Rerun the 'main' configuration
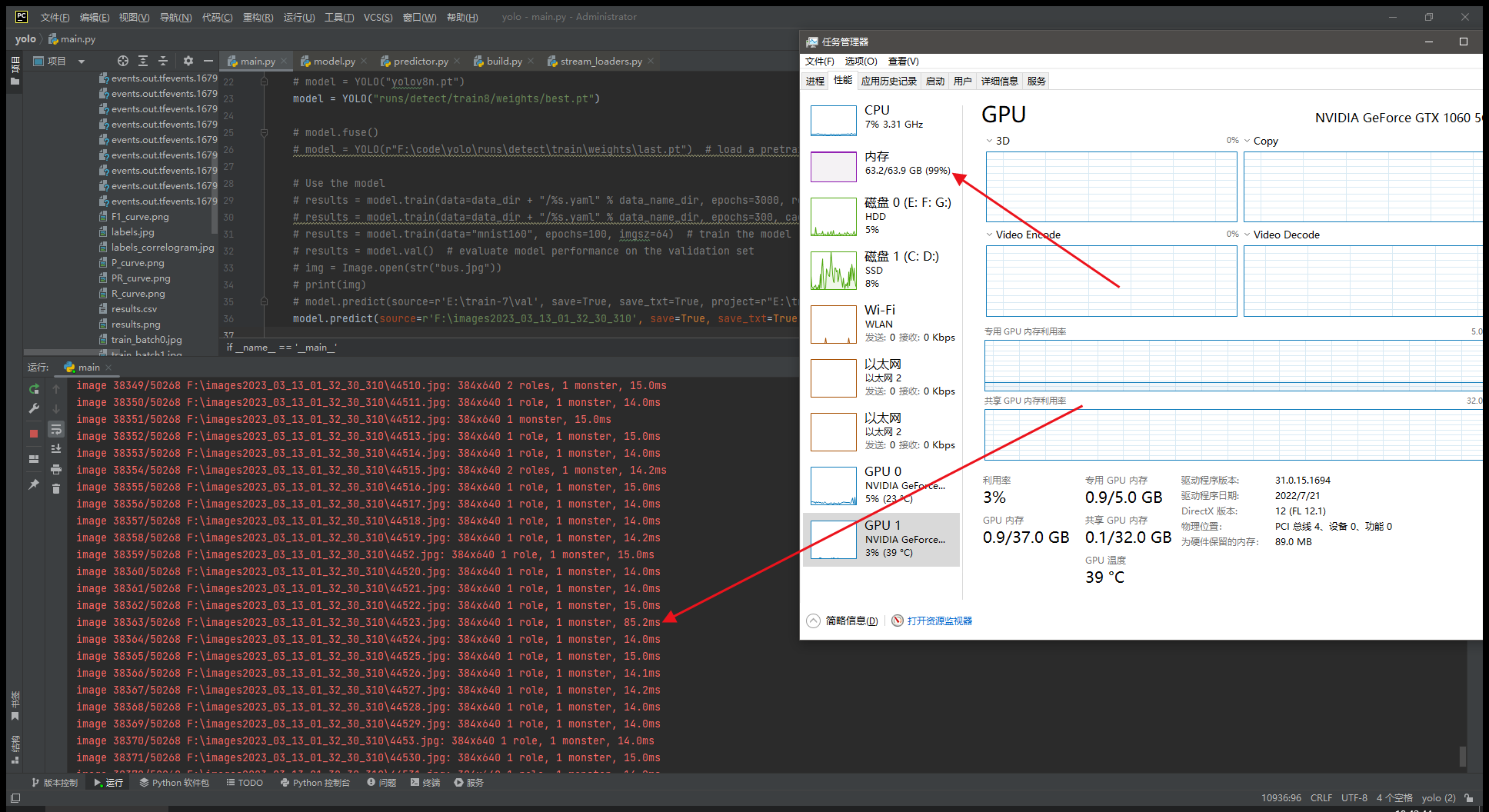Viewport: 1489px width, 812px height. pos(34,388)
